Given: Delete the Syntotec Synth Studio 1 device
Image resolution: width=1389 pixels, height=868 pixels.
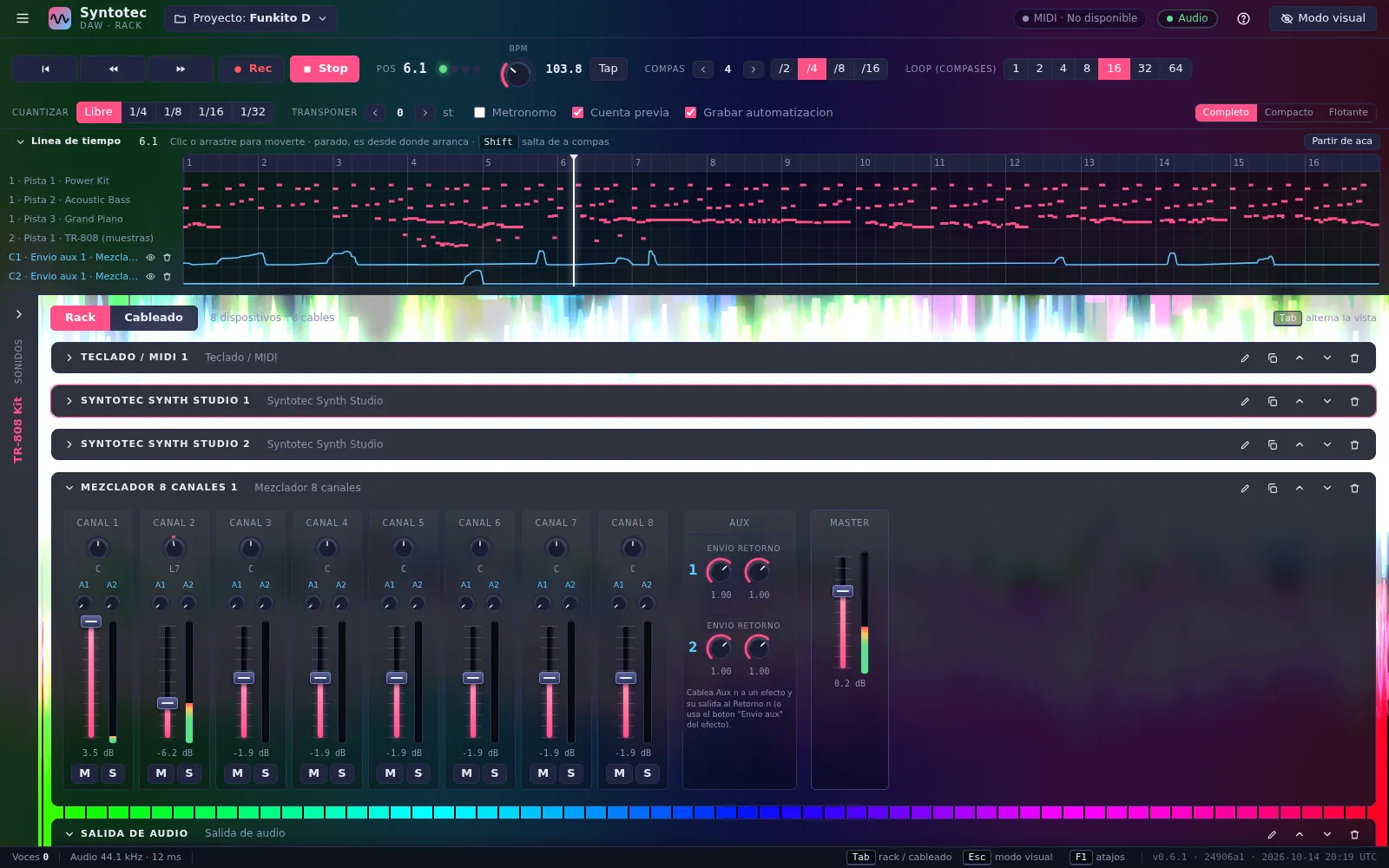Looking at the screenshot, I should coord(1354,401).
